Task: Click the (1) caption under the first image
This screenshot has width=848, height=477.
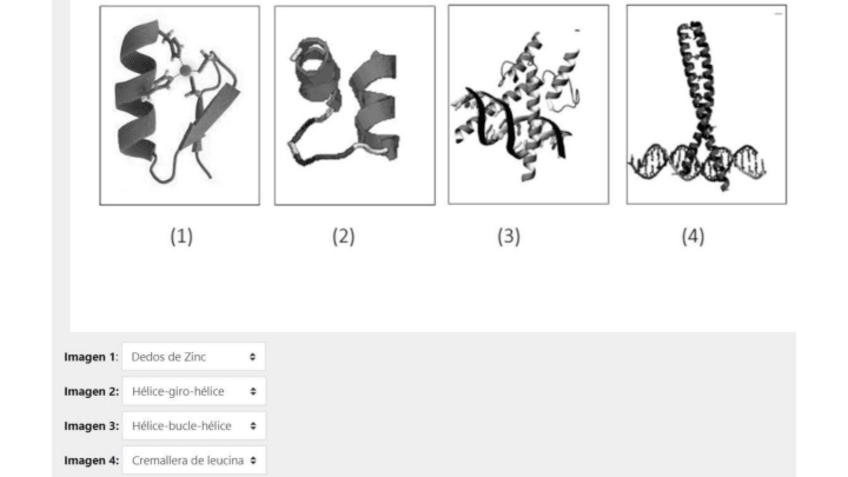Action: [182, 236]
